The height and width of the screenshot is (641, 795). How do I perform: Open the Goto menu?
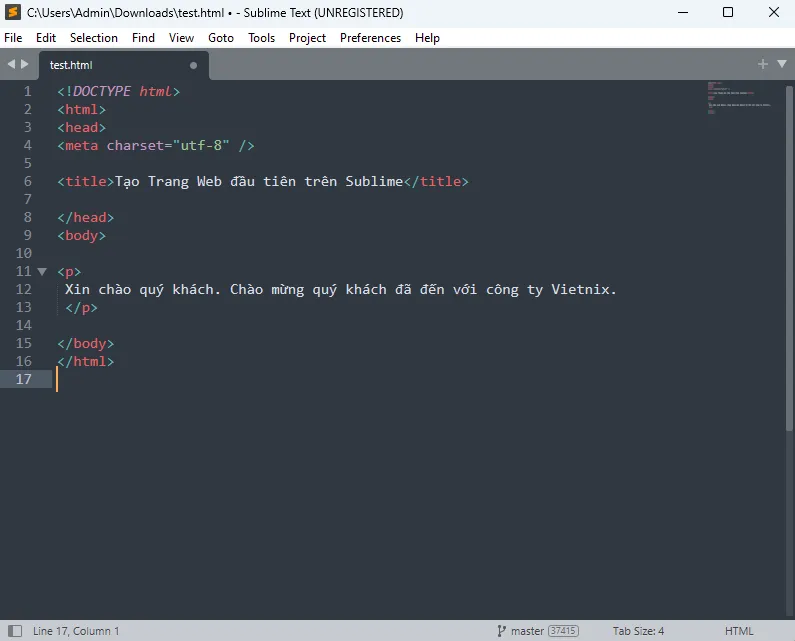221,38
